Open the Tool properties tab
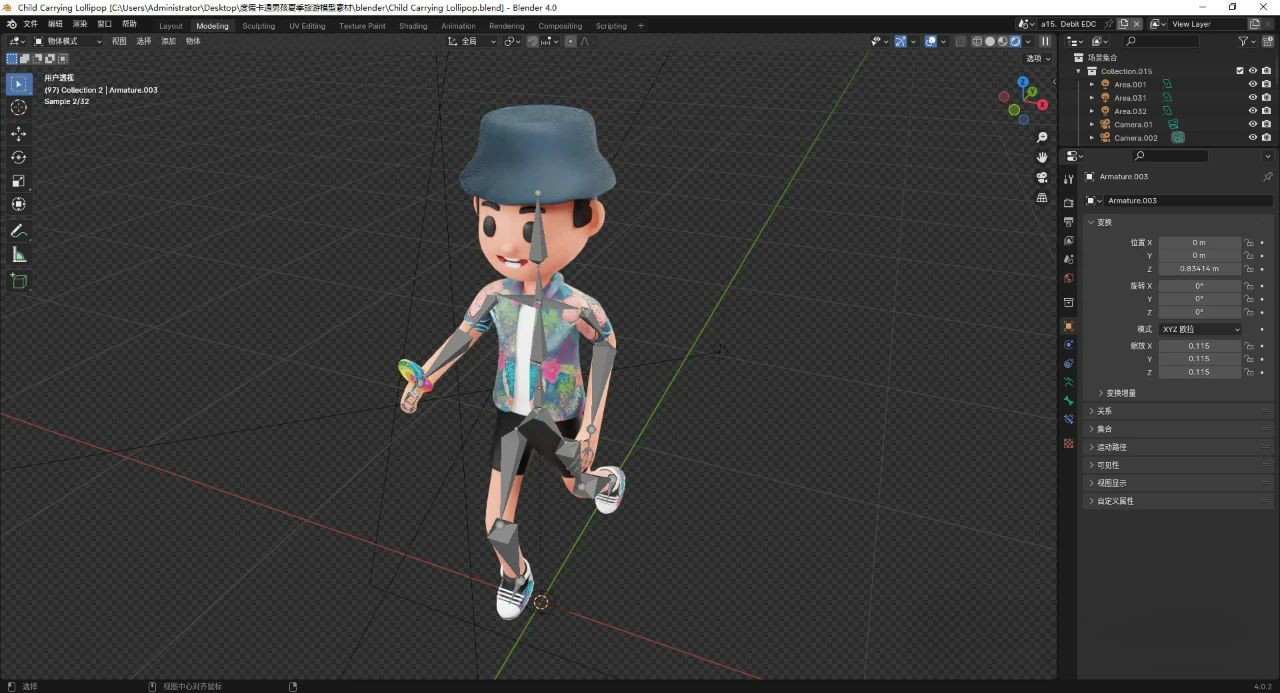Viewport: 1280px width, 693px height. (x=1068, y=179)
